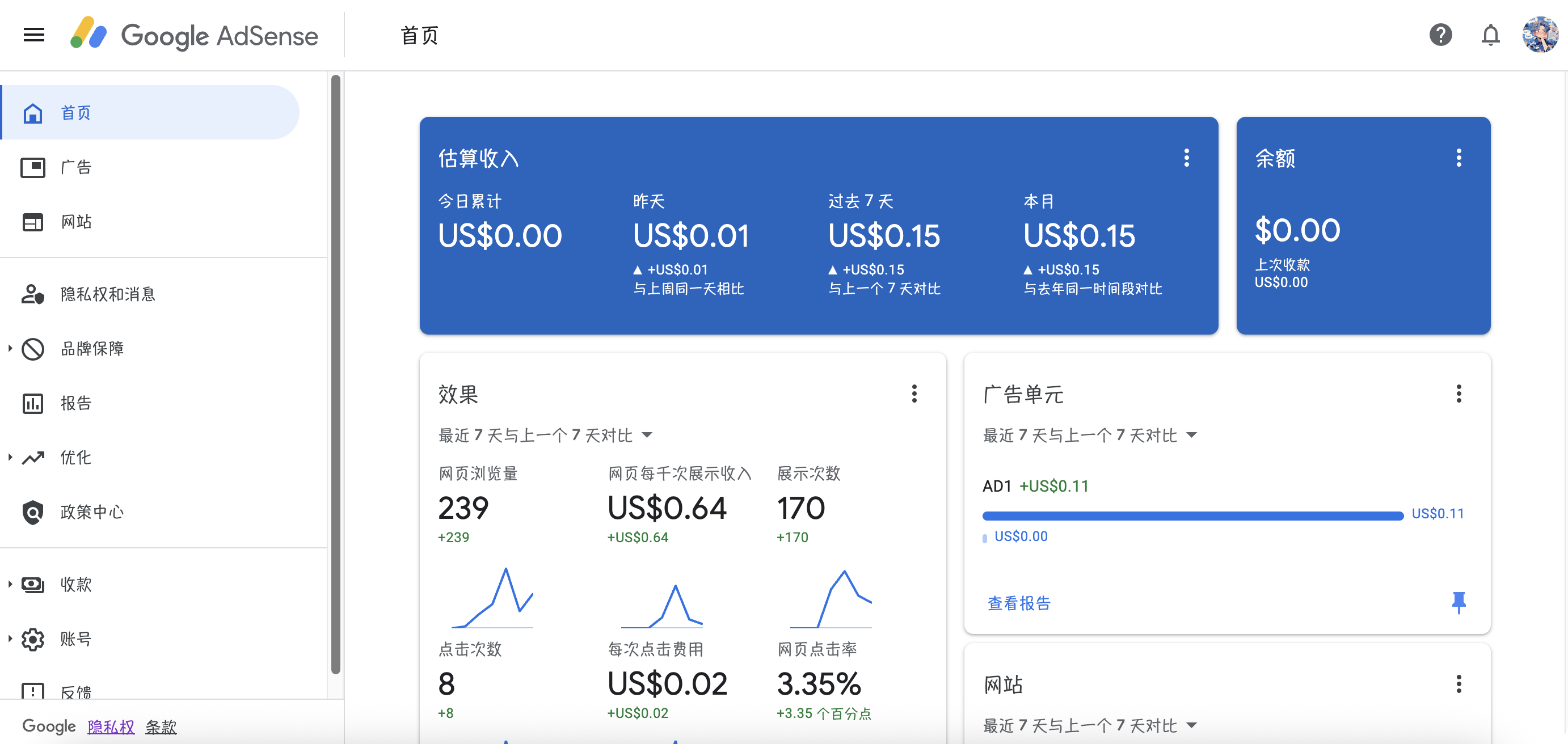
Task: Click the 昨天 US$0.01 value
Action: (x=691, y=236)
